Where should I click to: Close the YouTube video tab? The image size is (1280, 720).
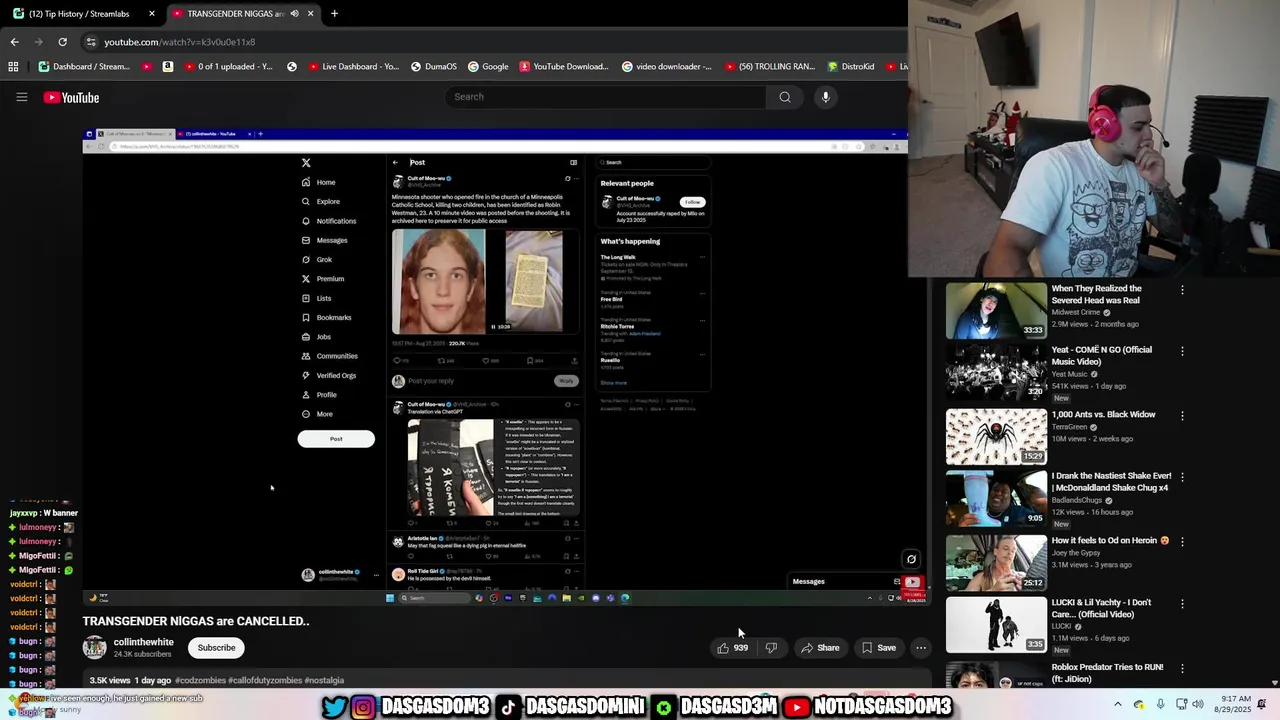(x=310, y=14)
